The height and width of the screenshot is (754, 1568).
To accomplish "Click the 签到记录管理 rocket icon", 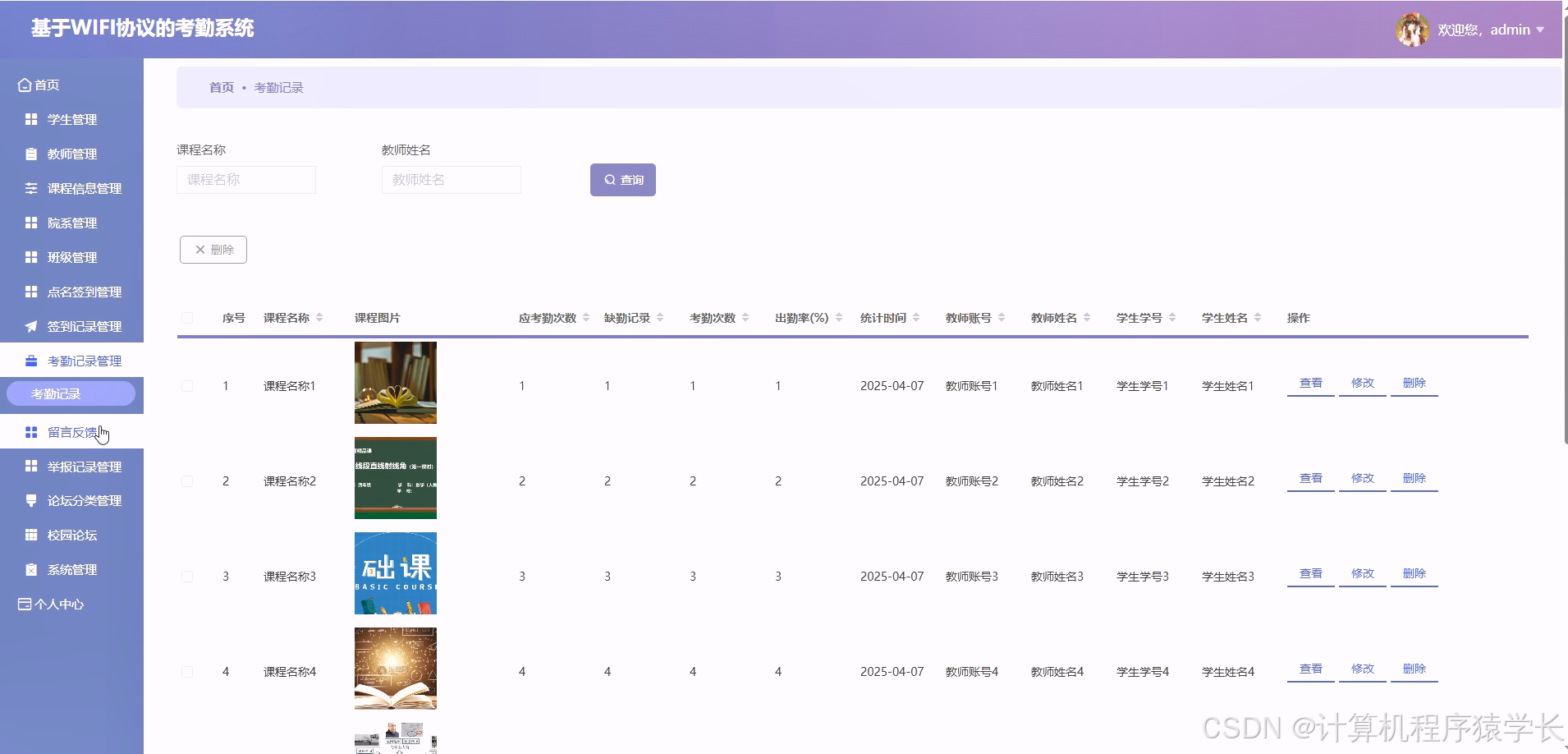I will [31, 326].
